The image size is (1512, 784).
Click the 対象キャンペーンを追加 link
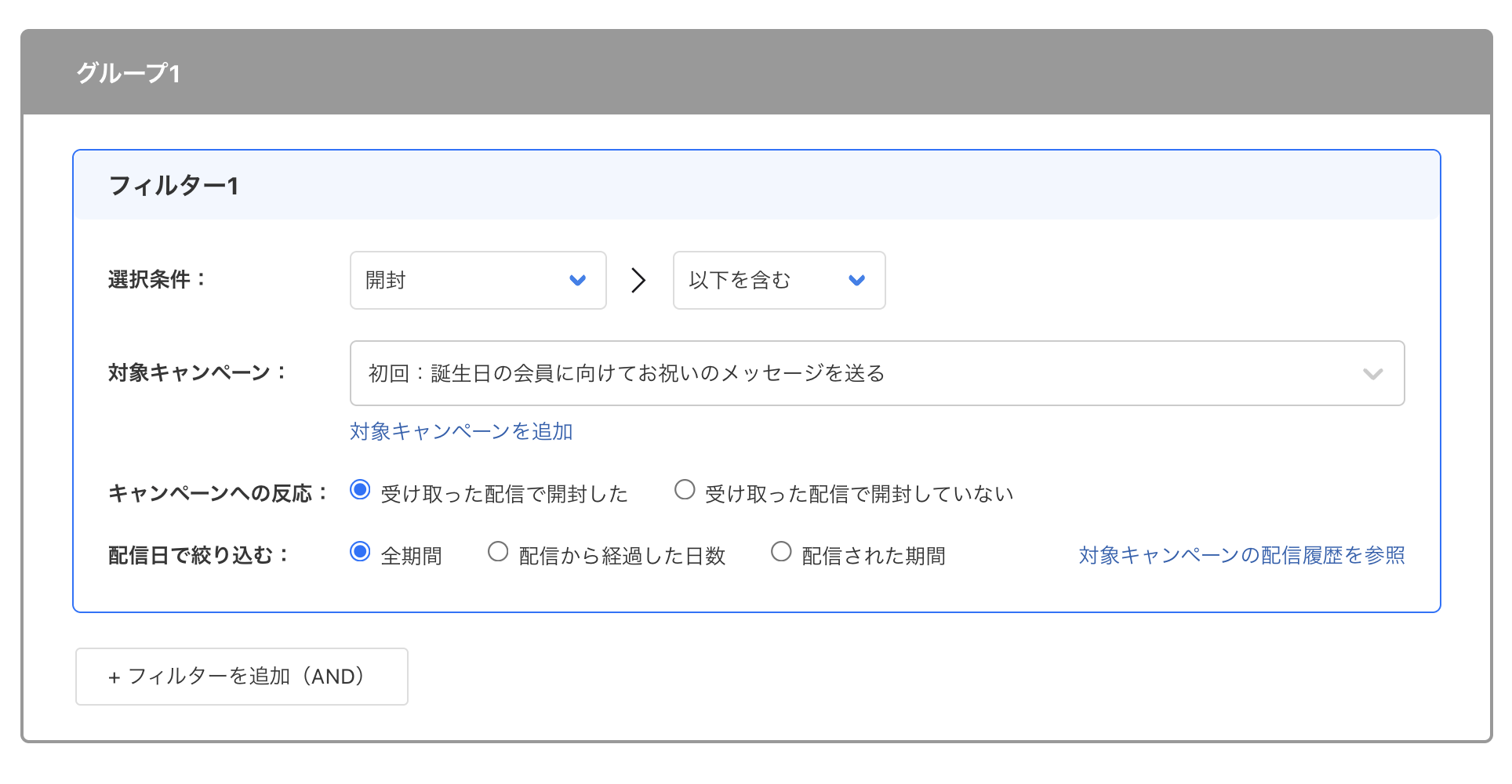pos(461,431)
